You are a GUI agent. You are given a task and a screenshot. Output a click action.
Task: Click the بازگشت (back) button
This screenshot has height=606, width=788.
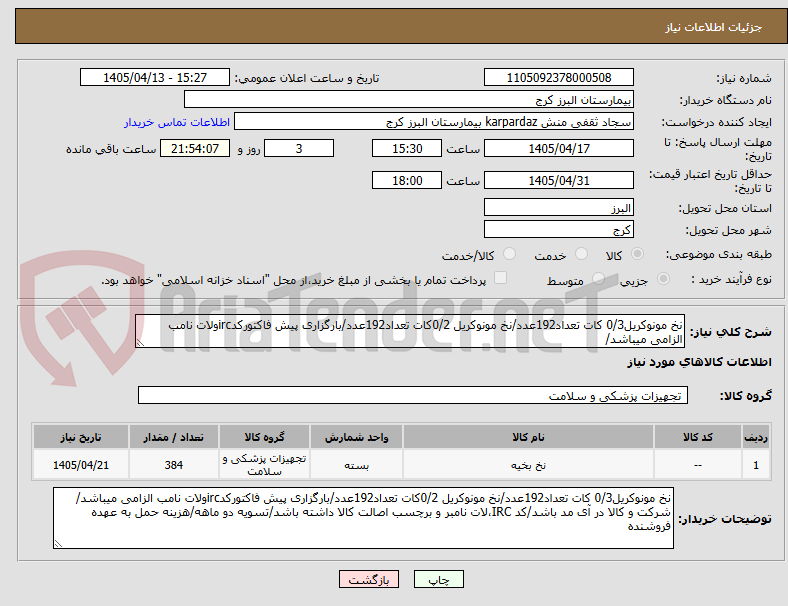point(369,579)
